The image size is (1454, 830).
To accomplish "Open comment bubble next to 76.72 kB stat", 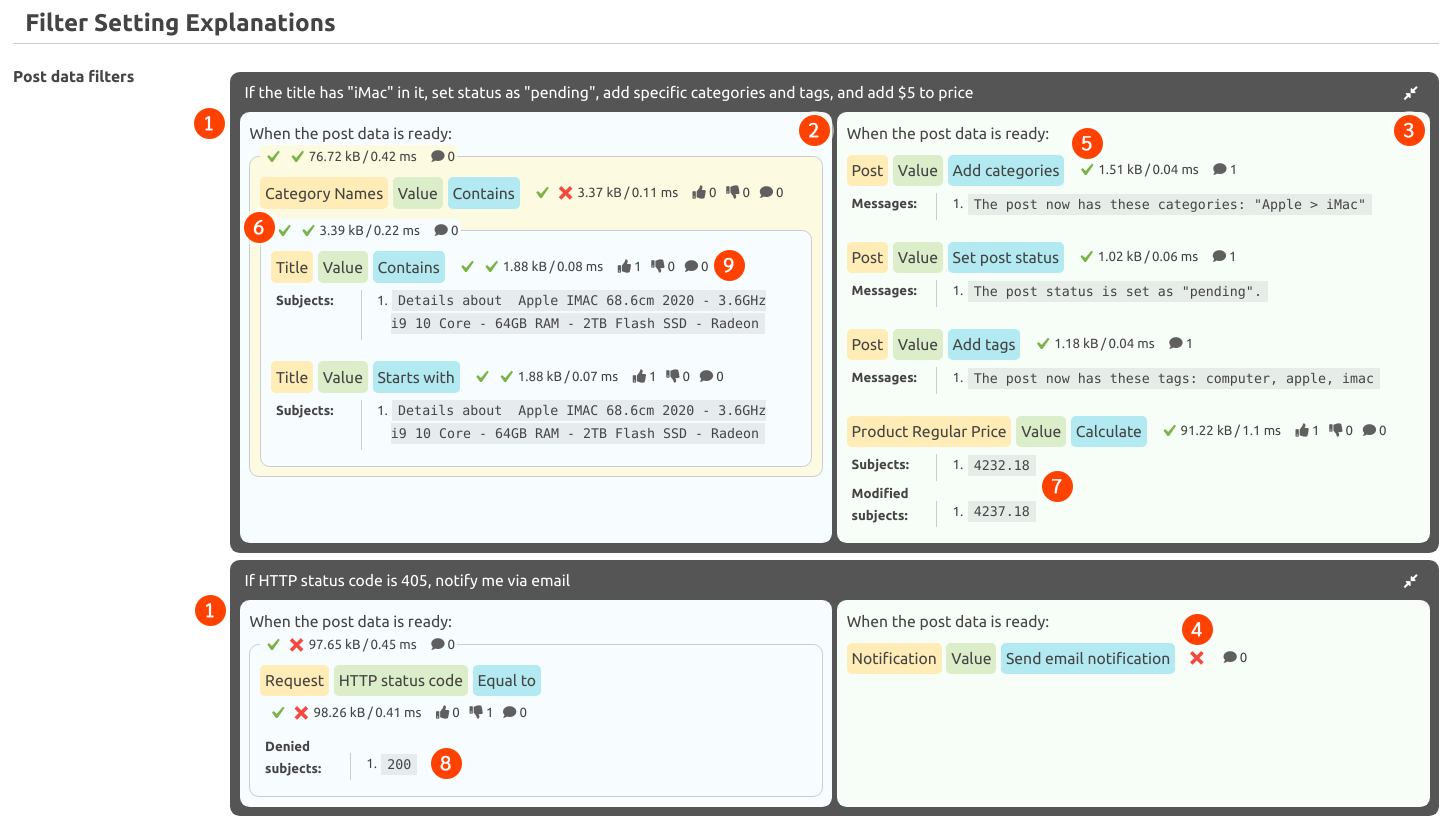I will coord(438,156).
